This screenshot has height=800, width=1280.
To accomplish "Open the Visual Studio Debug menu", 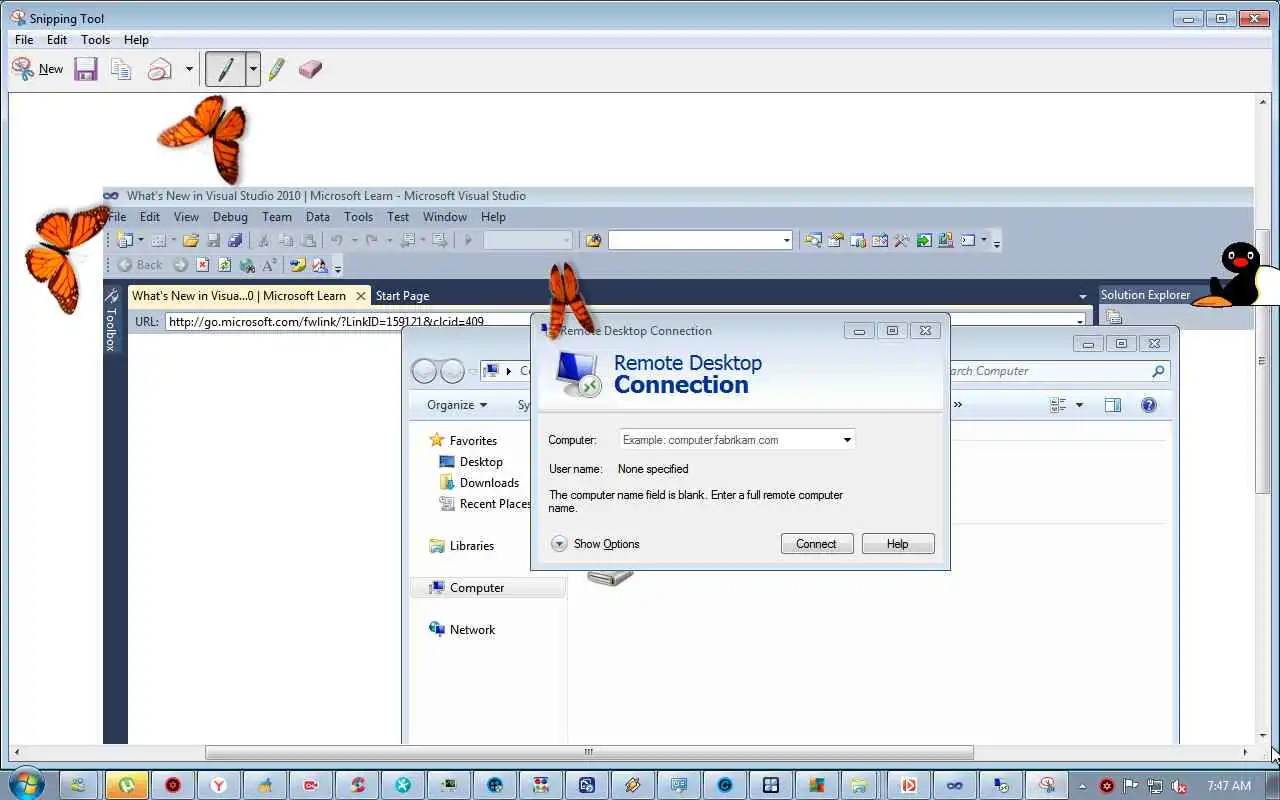I will pyautogui.click(x=230, y=216).
